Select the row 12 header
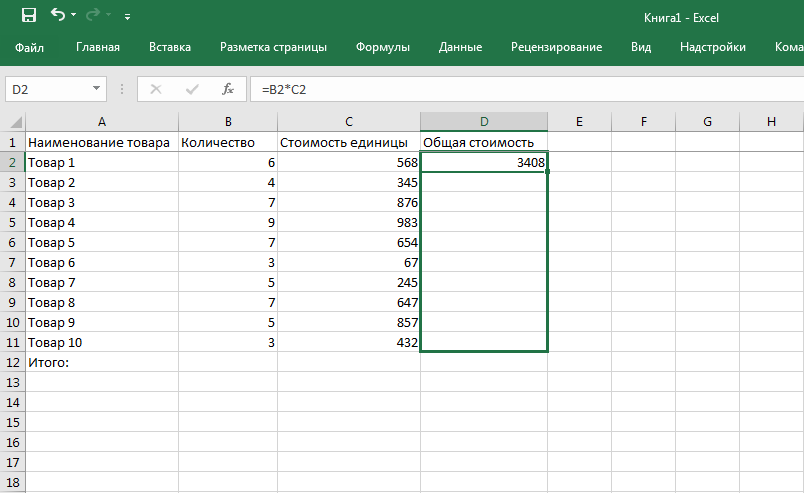Screen dimensions: 804x493 coord(12,362)
